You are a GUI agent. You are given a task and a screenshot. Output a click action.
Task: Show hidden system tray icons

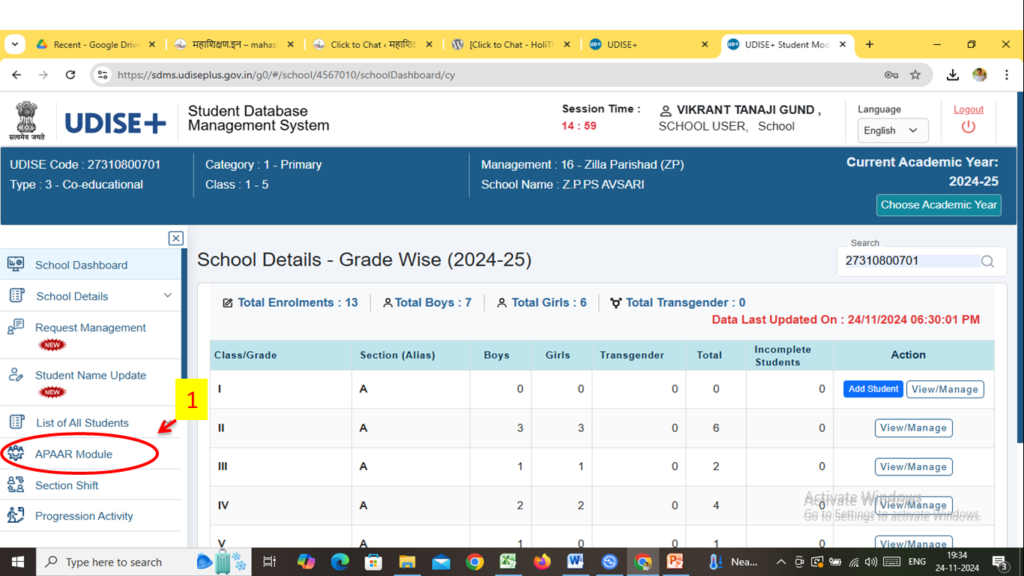781,562
